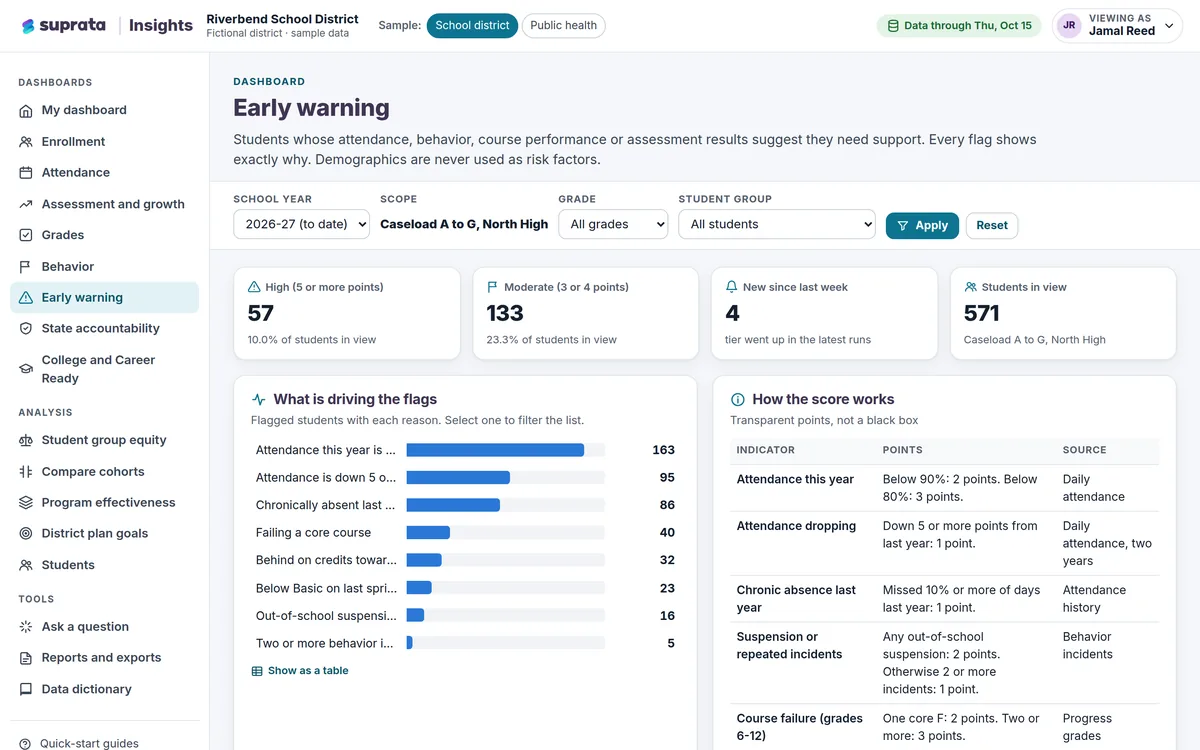Open the New since last week card
Screen dimensions: 1200x750
point(824,313)
